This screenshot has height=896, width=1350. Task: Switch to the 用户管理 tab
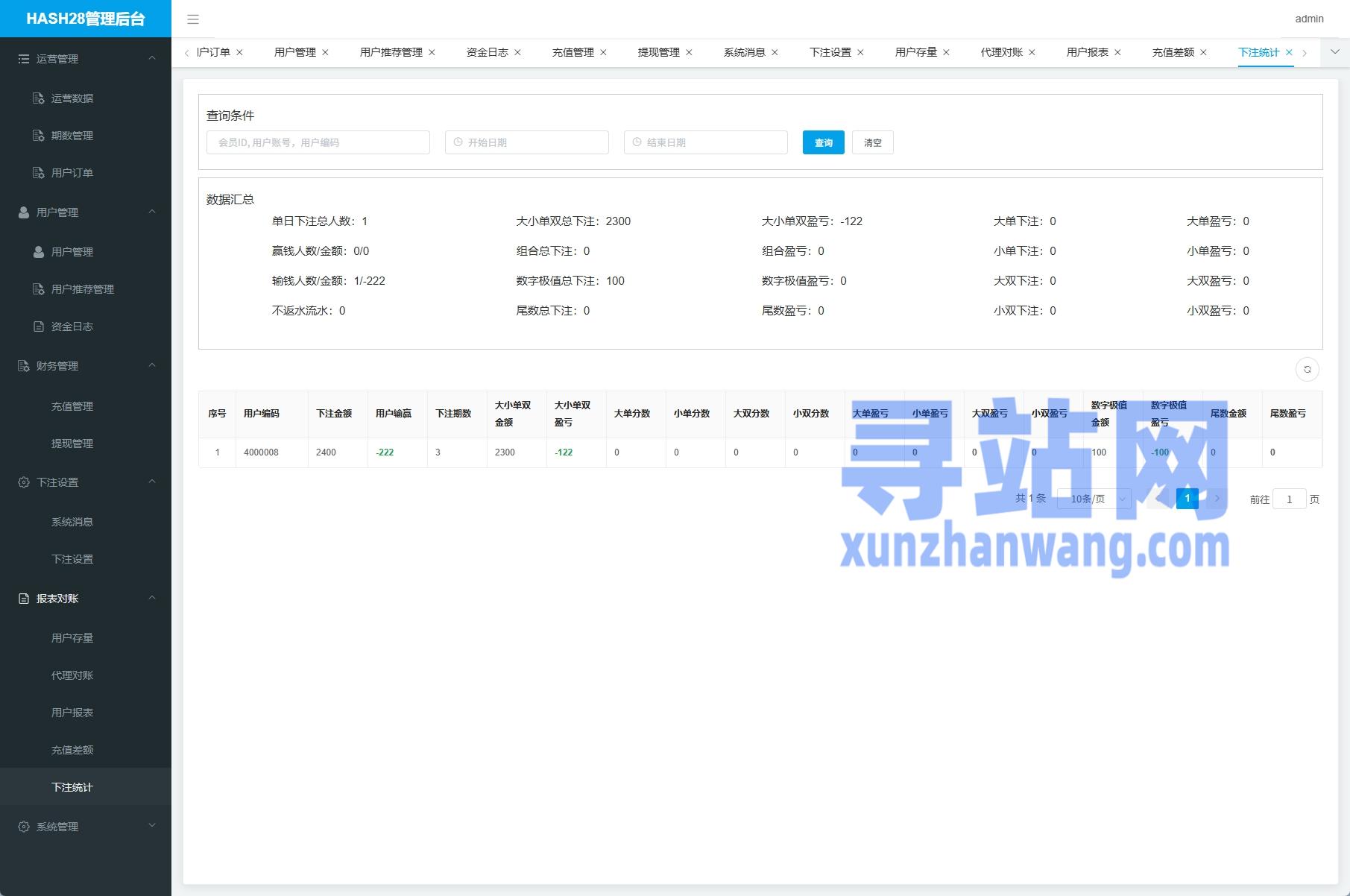pyautogui.click(x=295, y=52)
